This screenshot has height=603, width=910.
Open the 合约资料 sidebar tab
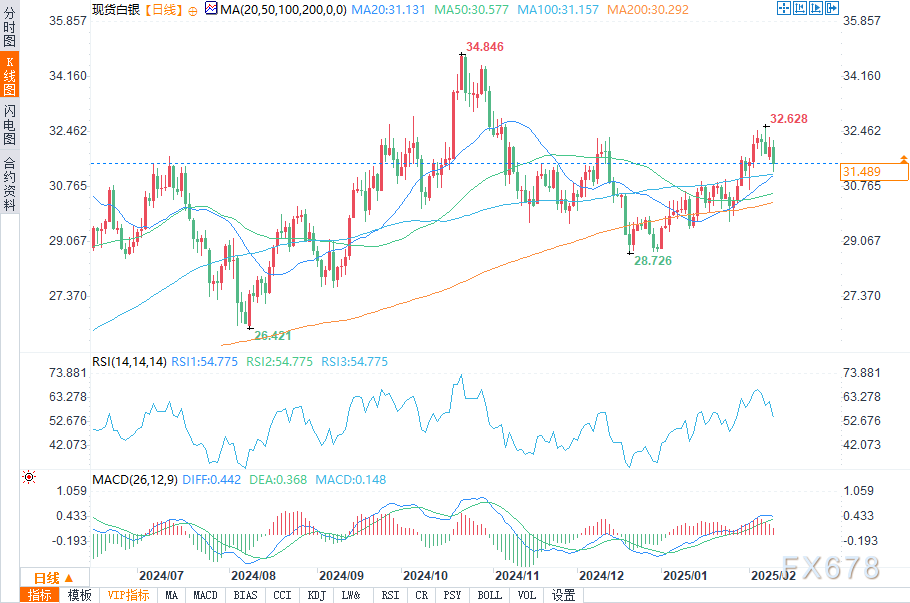9,184
